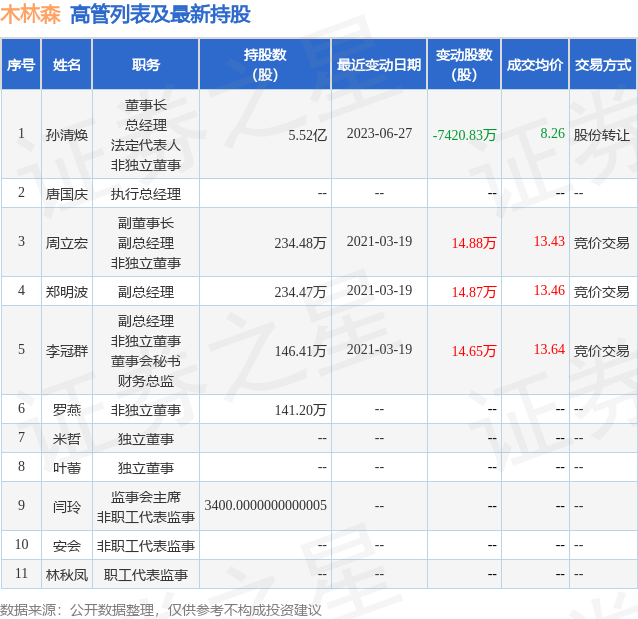Select the name 米哲
The width and height of the screenshot is (638, 619).
(x=67, y=439)
